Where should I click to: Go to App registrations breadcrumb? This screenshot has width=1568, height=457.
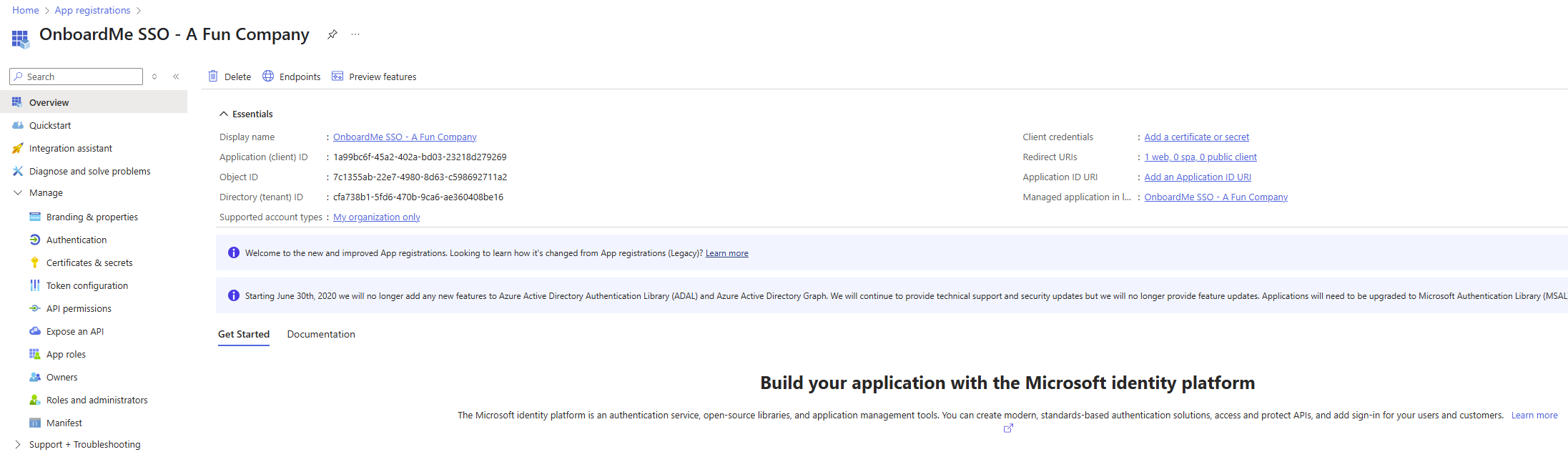point(92,10)
